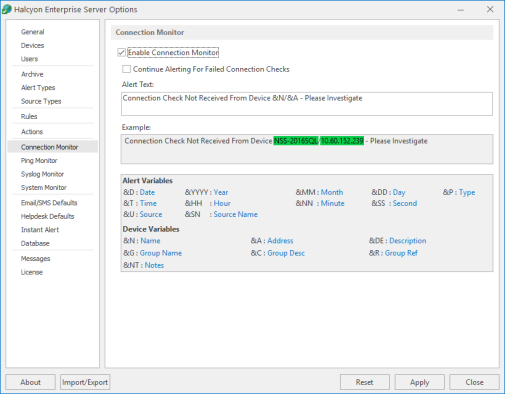This screenshot has width=505, height=394.
Task: Click the Connection Monitor panel header
Action: (x=302, y=32)
